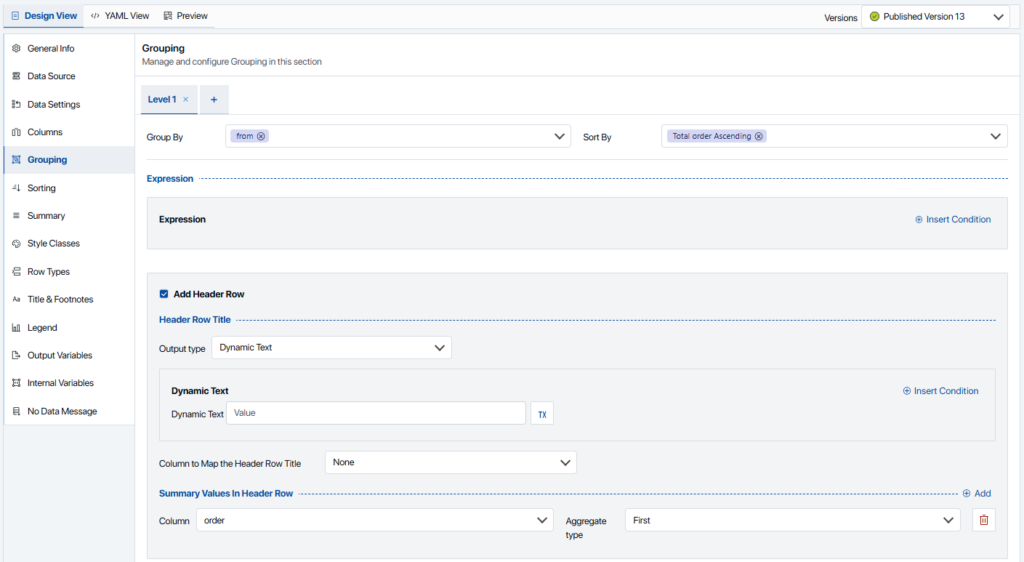Click the Style Classes palette icon
Image resolution: width=1024 pixels, height=562 pixels.
click(16, 243)
